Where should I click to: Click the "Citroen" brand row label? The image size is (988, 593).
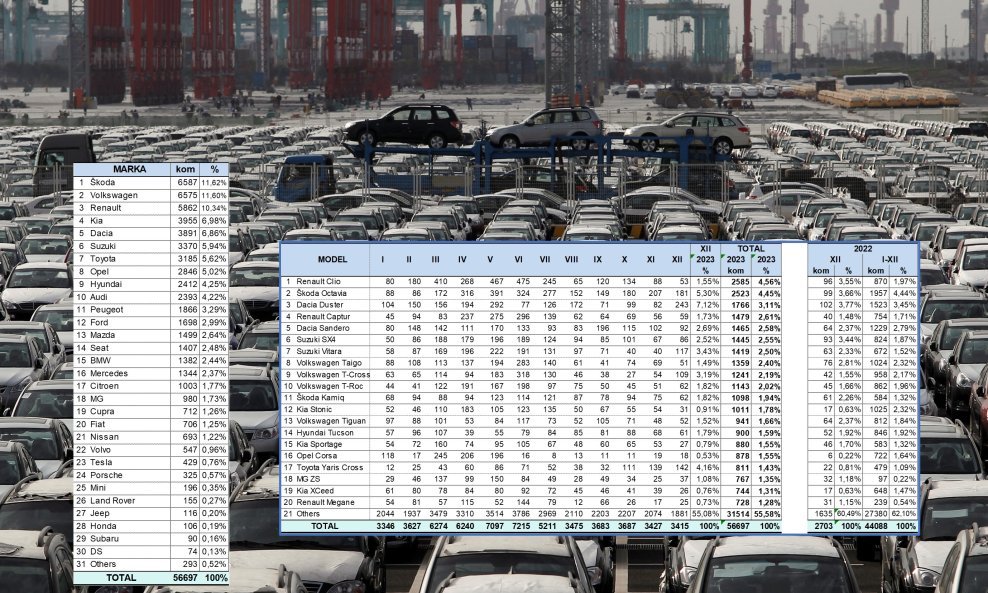tap(104, 386)
